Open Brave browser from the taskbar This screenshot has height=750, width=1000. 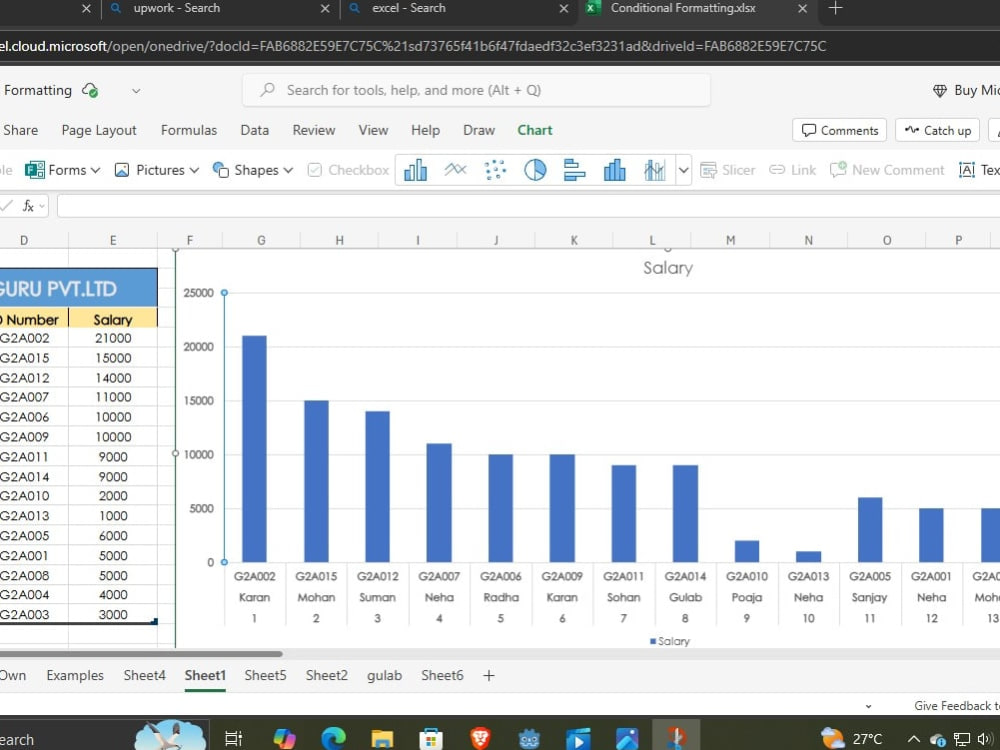[x=480, y=739]
